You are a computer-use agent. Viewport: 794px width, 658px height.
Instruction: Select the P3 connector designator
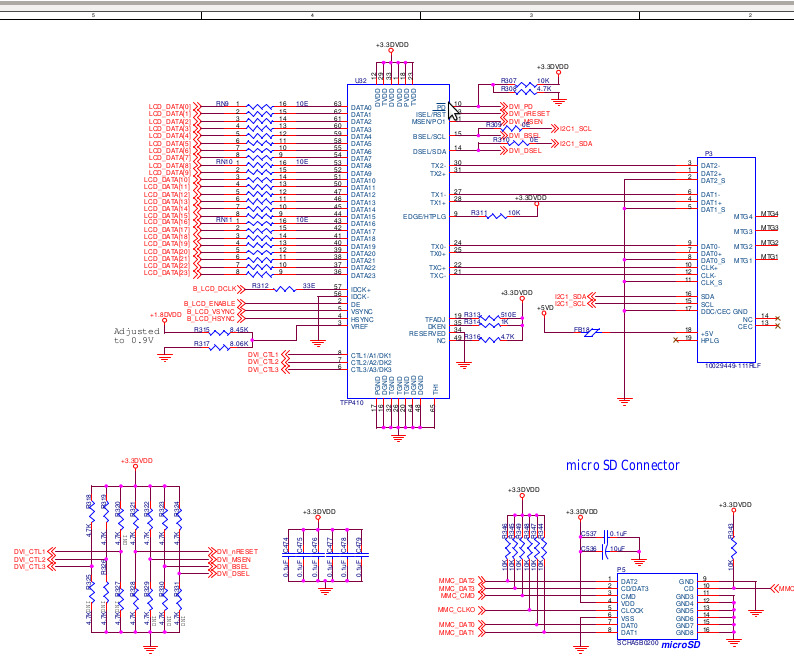point(708,153)
